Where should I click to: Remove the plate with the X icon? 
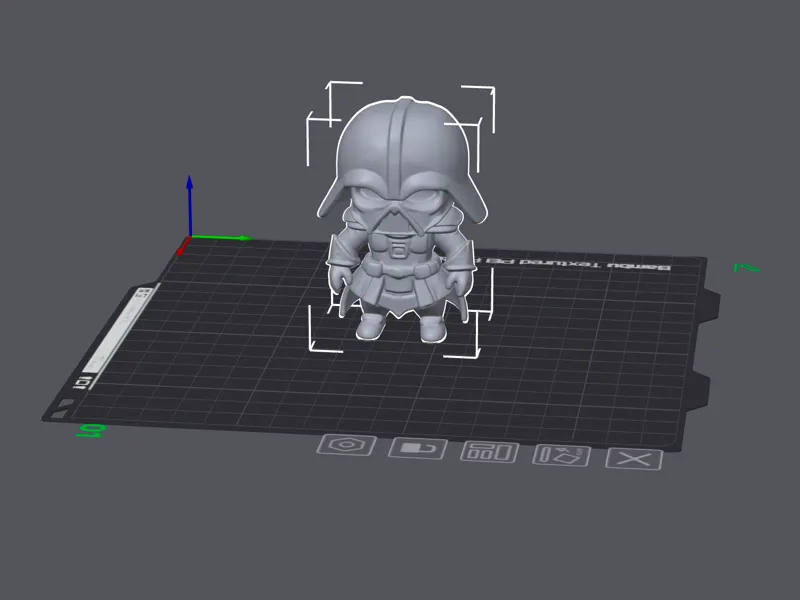(x=634, y=459)
